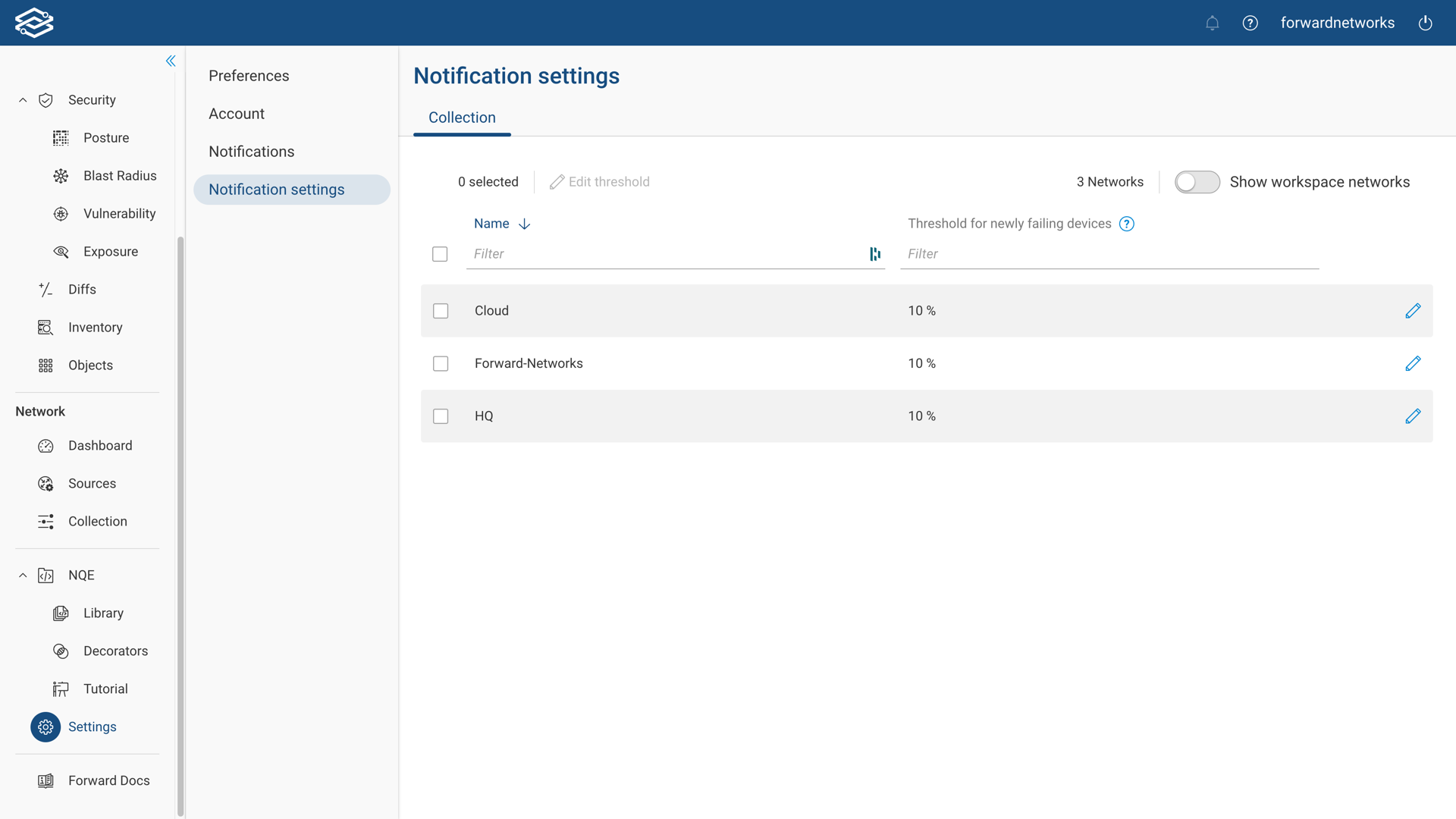Image resolution: width=1456 pixels, height=819 pixels.
Task: Open help via question mark icon
Action: point(1250,23)
